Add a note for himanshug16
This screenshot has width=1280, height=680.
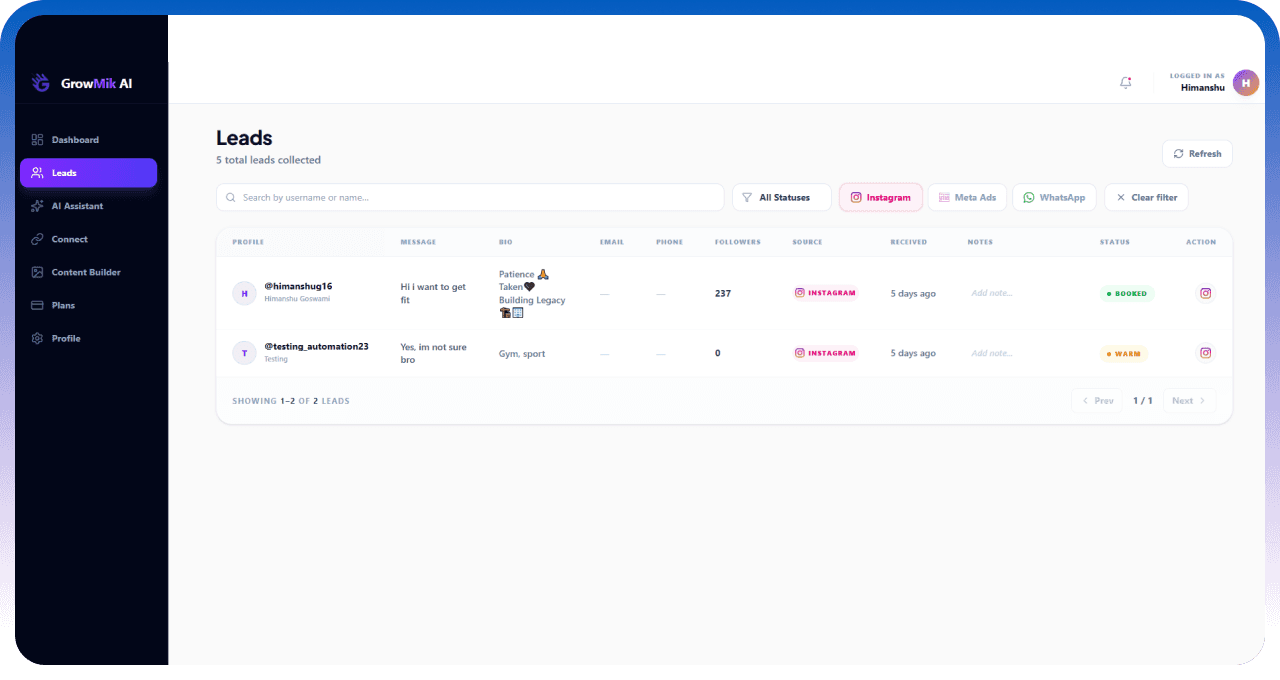pyautogui.click(x=992, y=293)
